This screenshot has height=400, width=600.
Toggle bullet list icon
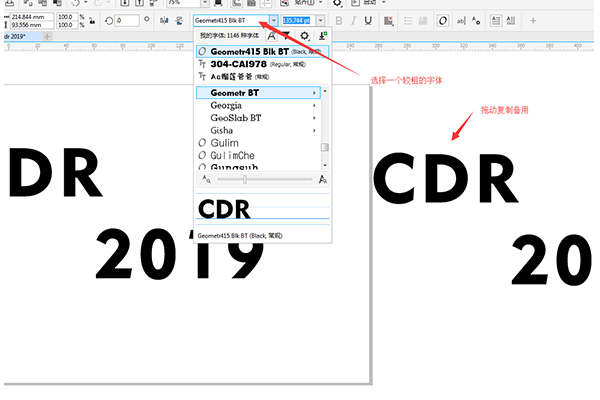[408, 21]
